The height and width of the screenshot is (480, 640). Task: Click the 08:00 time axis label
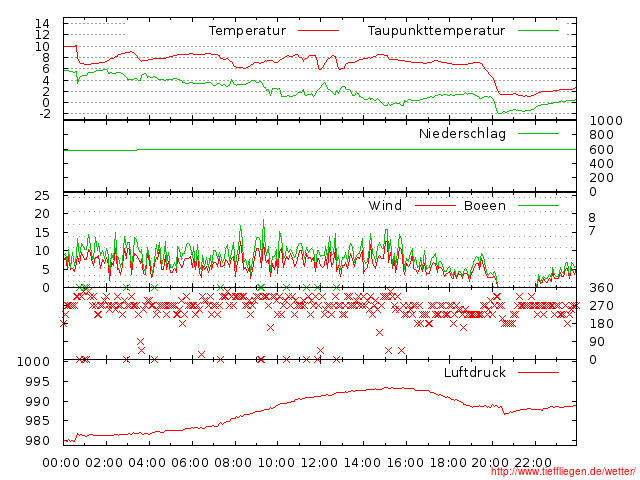[x=232, y=463]
